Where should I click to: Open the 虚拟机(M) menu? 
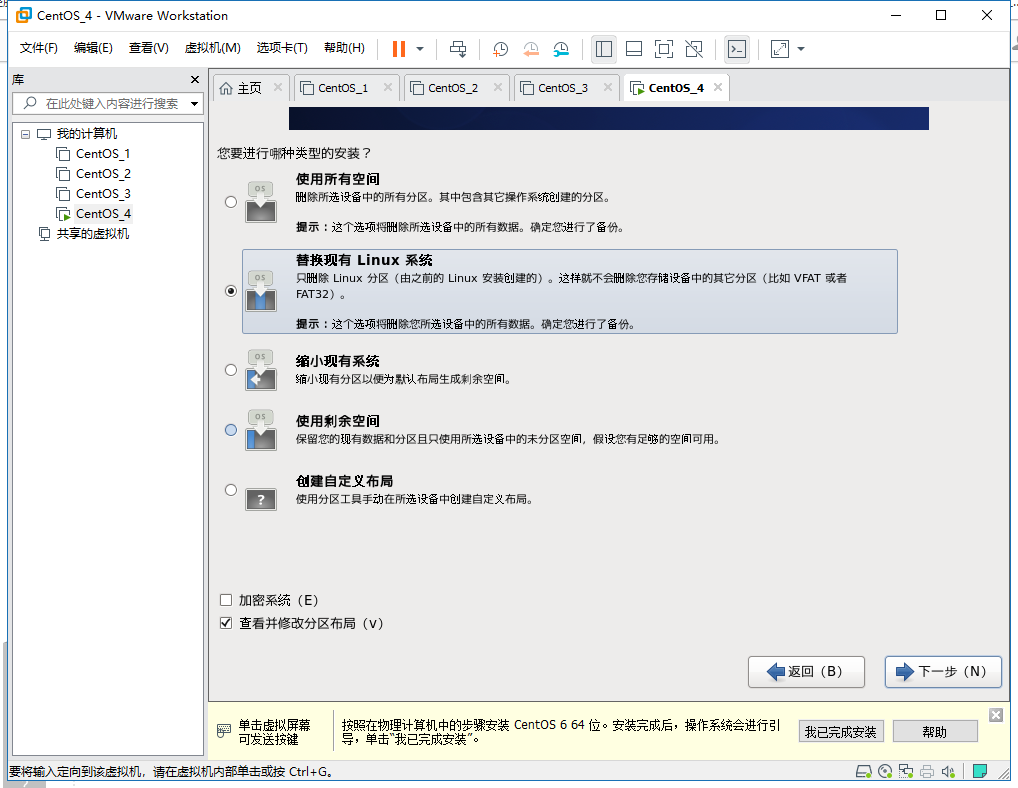[212, 48]
